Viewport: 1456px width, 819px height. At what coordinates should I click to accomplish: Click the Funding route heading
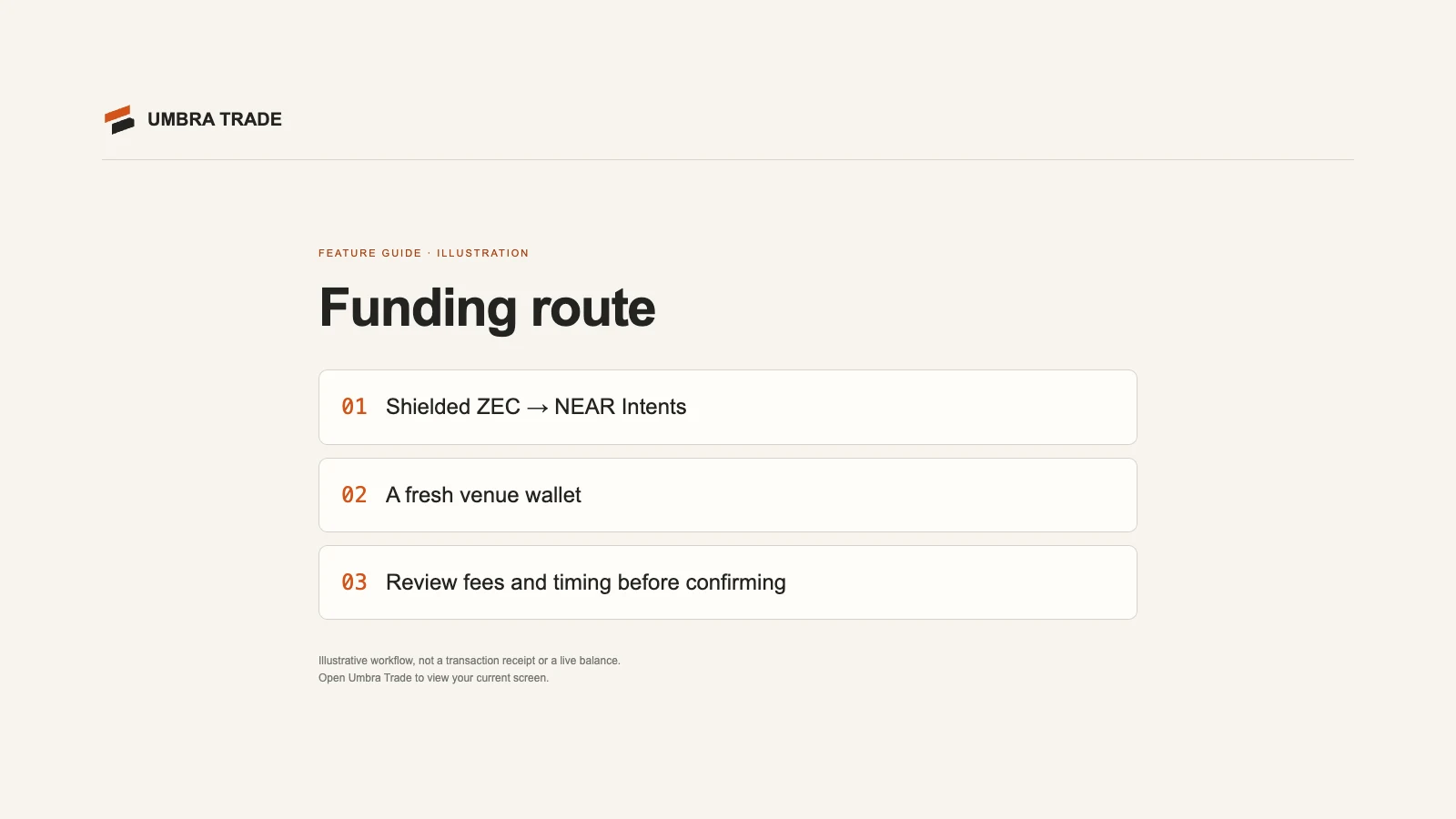point(487,308)
